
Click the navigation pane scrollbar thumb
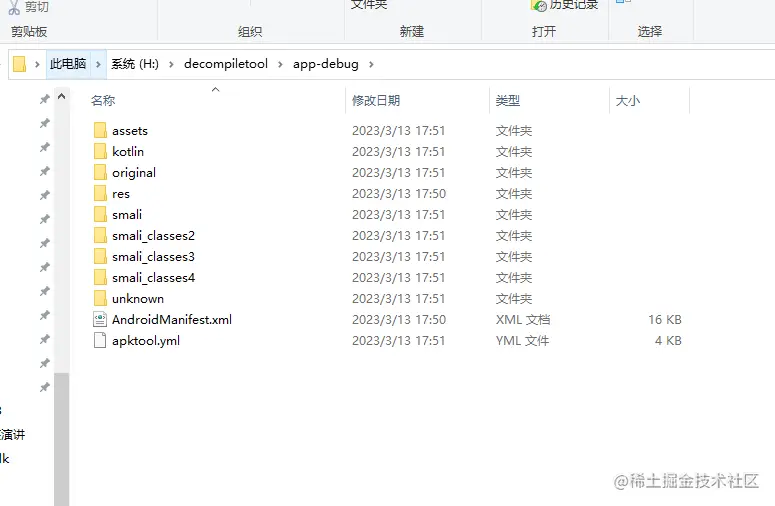tap(61, 439)
